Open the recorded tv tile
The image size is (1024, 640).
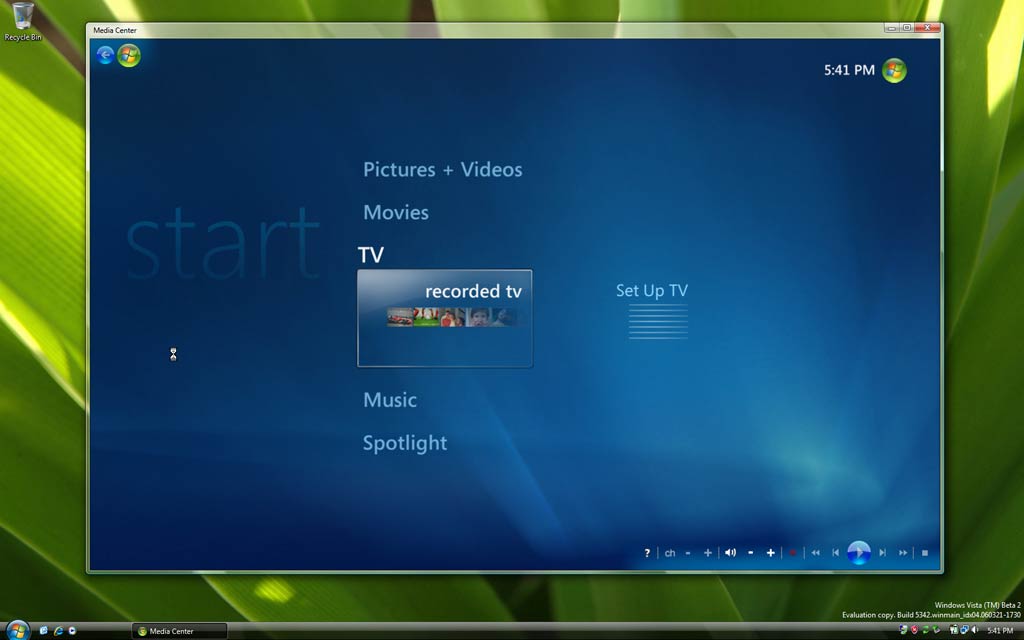[x=445, y=318]
